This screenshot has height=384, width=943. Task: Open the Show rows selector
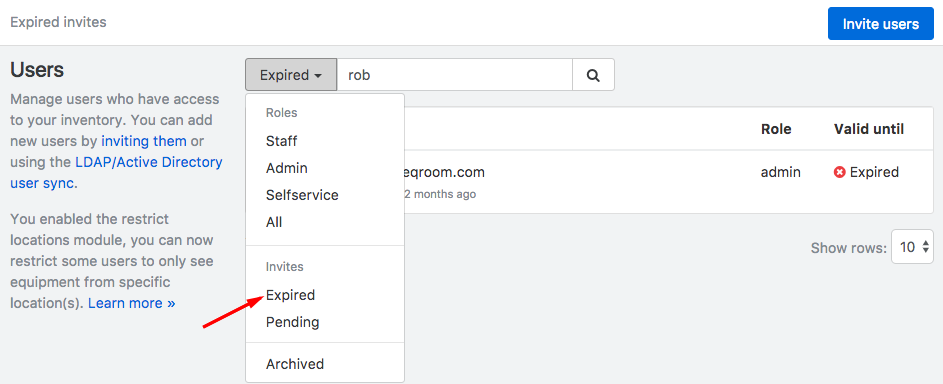tap(912, 246)
